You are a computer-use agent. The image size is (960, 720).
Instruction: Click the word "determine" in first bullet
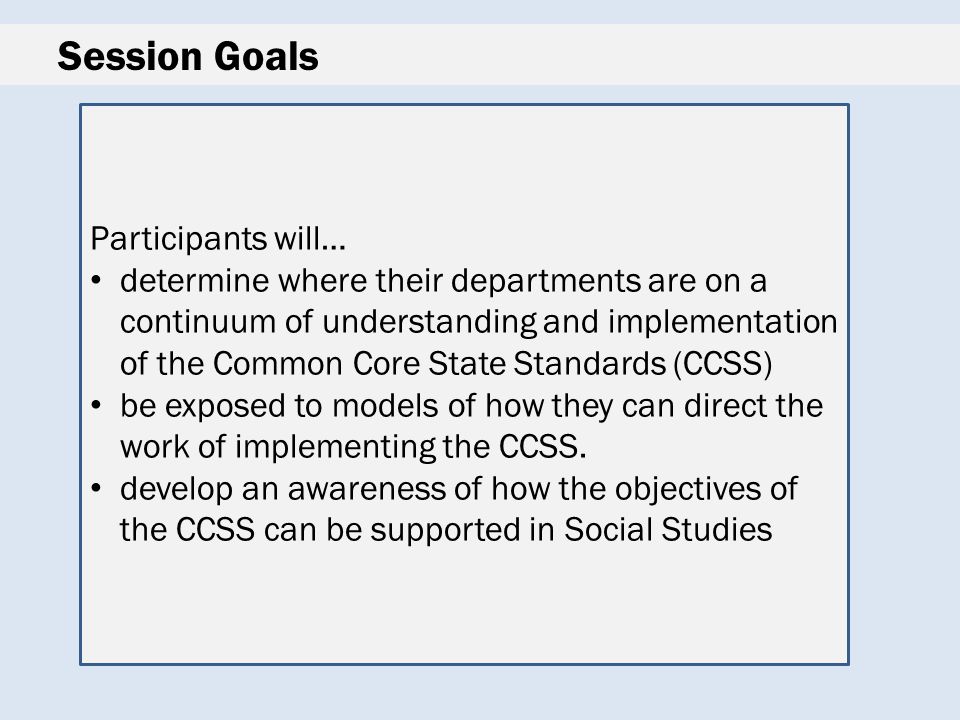[x=194, y=280]
